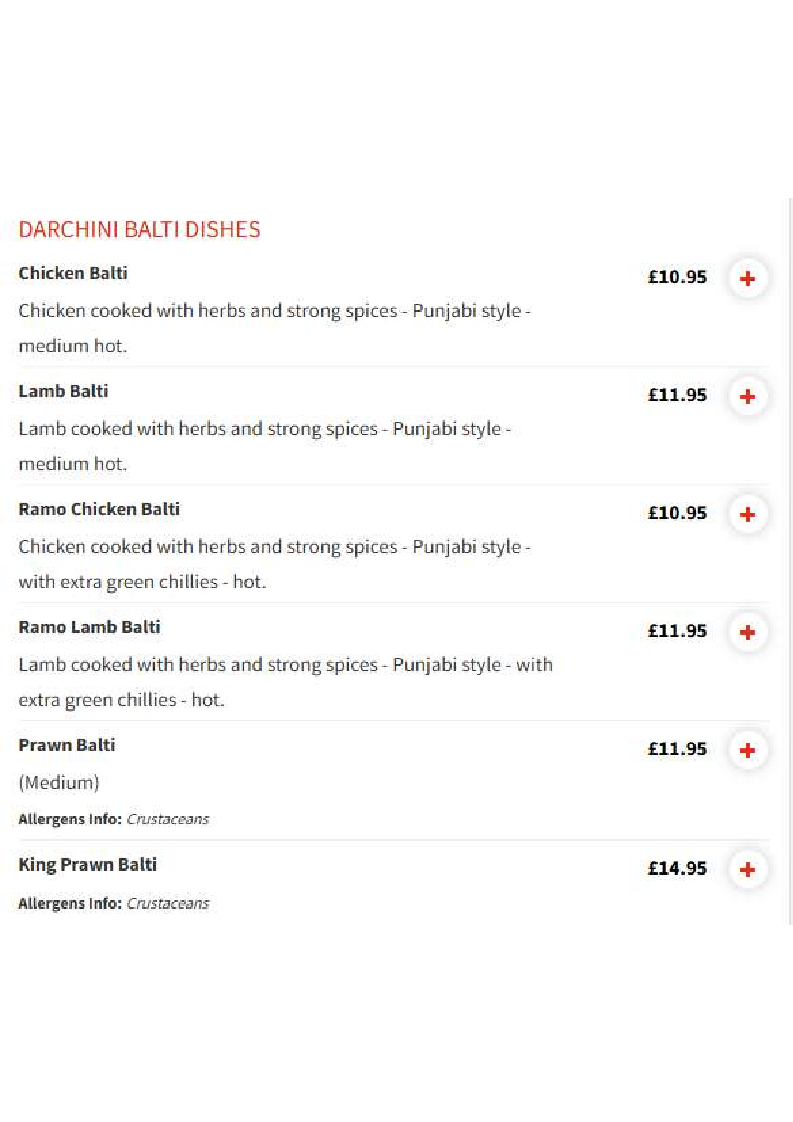Click the Ramo Lamb Balti description text

pyautogui.click(x=286, y=682)
